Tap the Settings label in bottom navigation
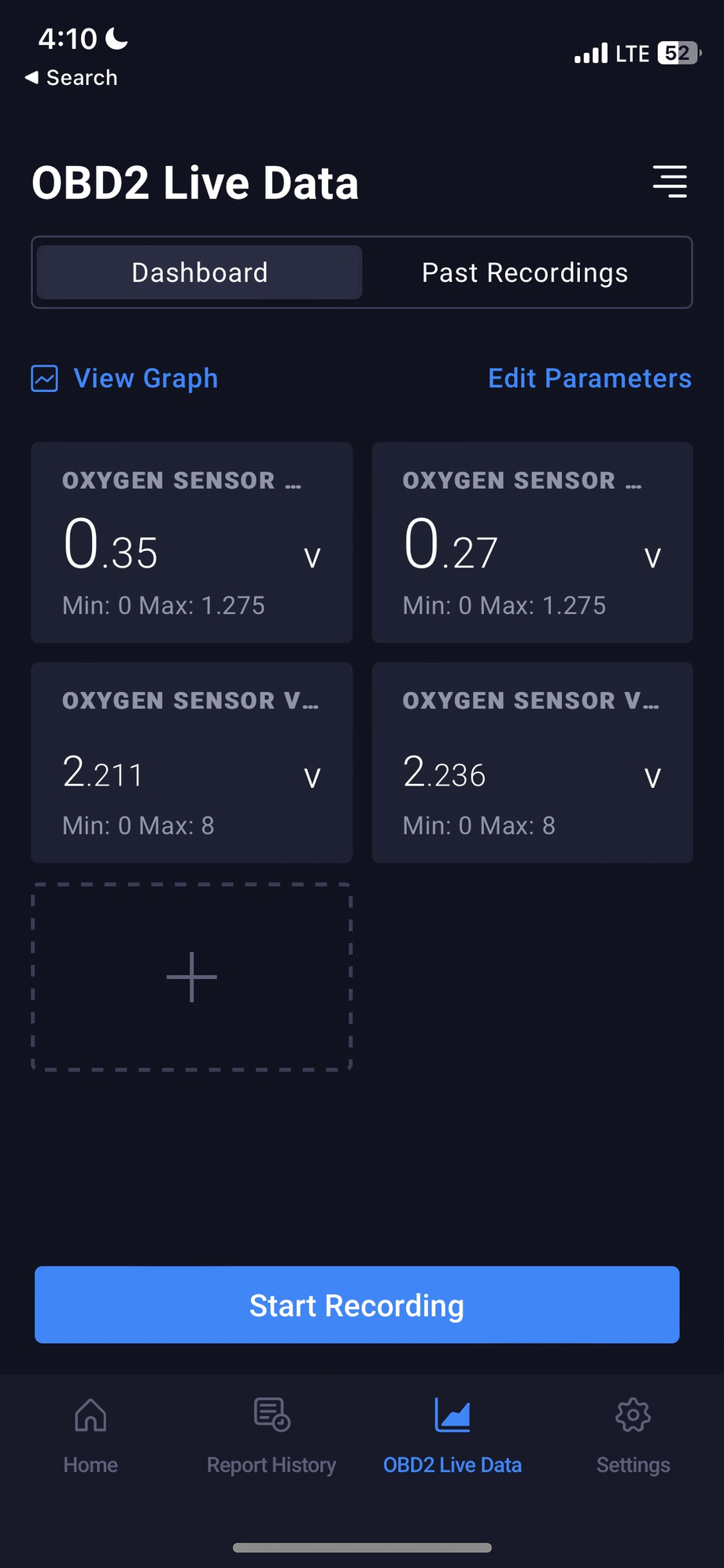The image size is (724, 1568). (633, 1465)
